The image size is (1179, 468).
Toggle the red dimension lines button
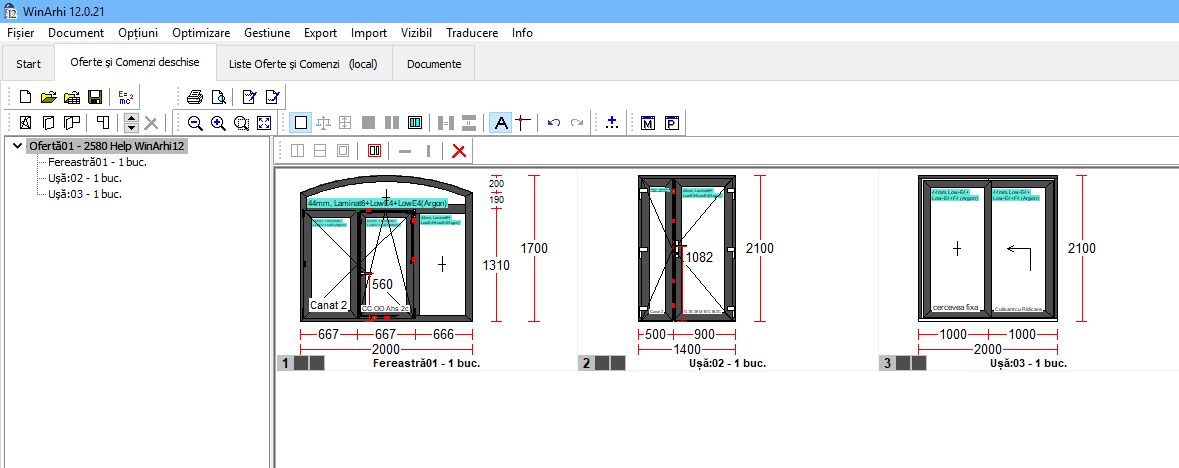pos(521,123)
